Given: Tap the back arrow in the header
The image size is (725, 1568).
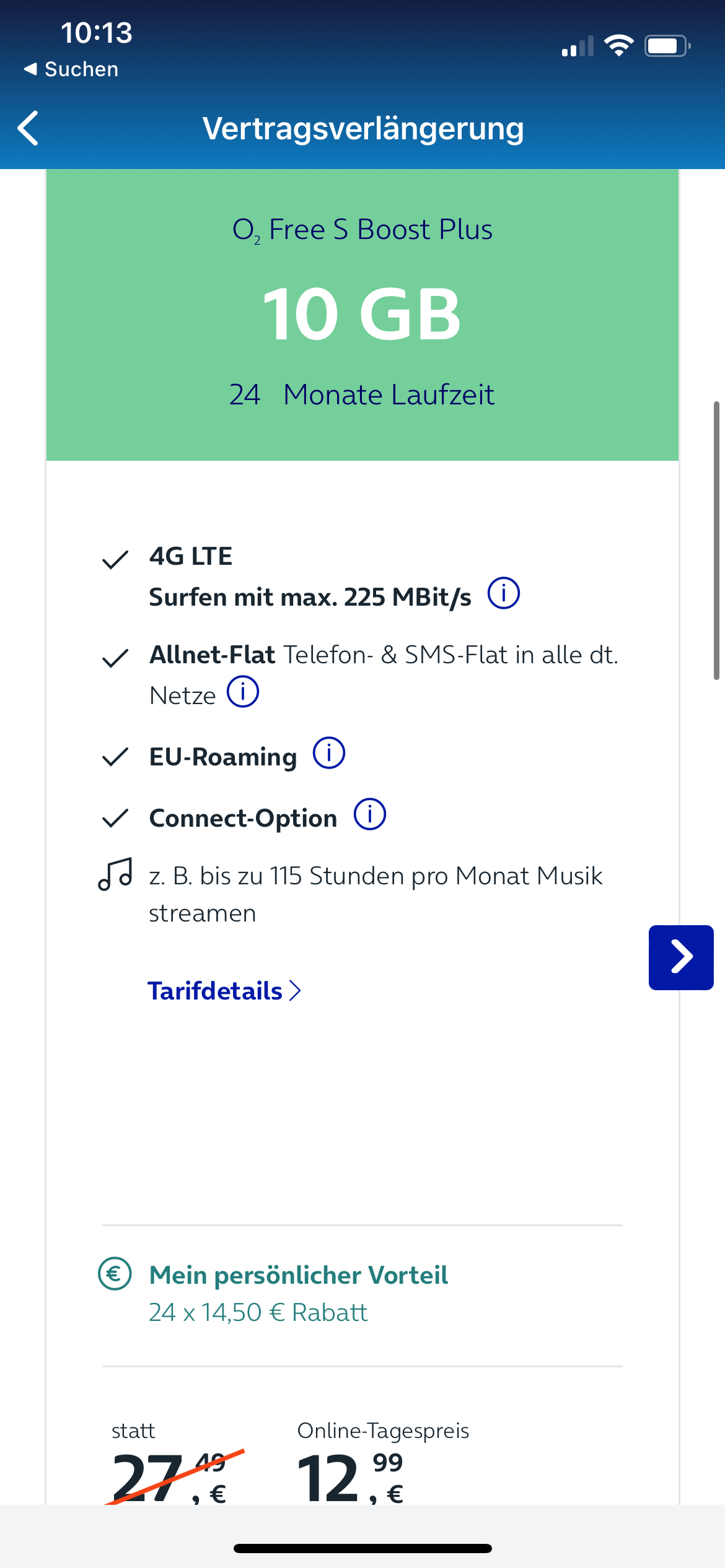Looking at the screenshot, I should click(28, 128).
